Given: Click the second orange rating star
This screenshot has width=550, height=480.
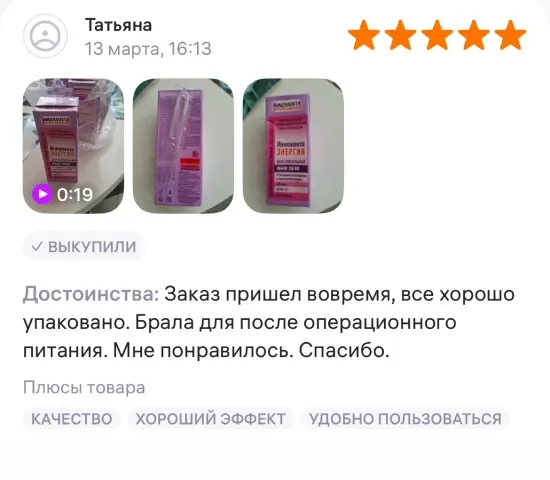Looking at the screenshot, I should (x=401, y=34).
